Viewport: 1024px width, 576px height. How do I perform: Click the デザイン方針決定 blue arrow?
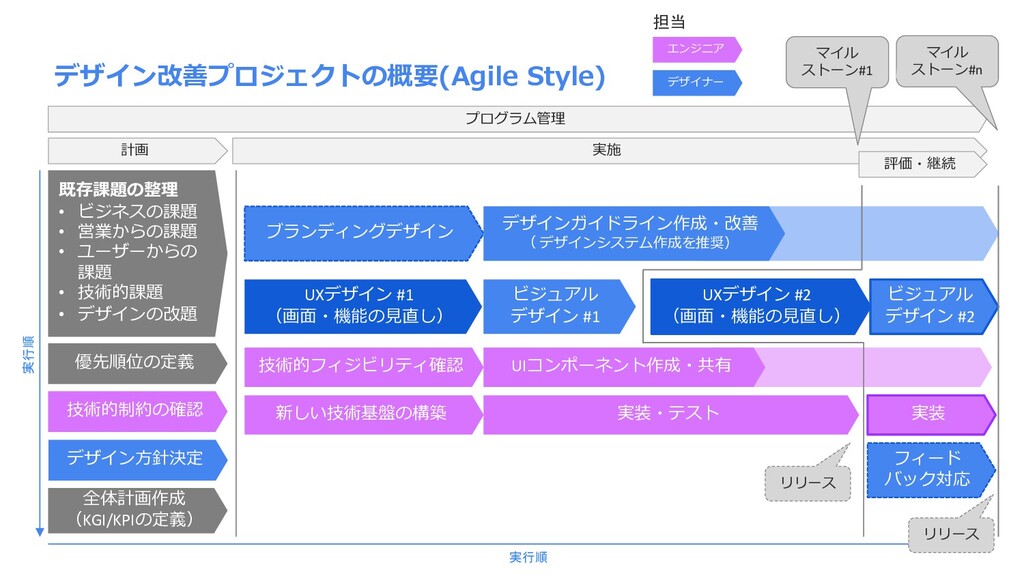tap(137, 460)
